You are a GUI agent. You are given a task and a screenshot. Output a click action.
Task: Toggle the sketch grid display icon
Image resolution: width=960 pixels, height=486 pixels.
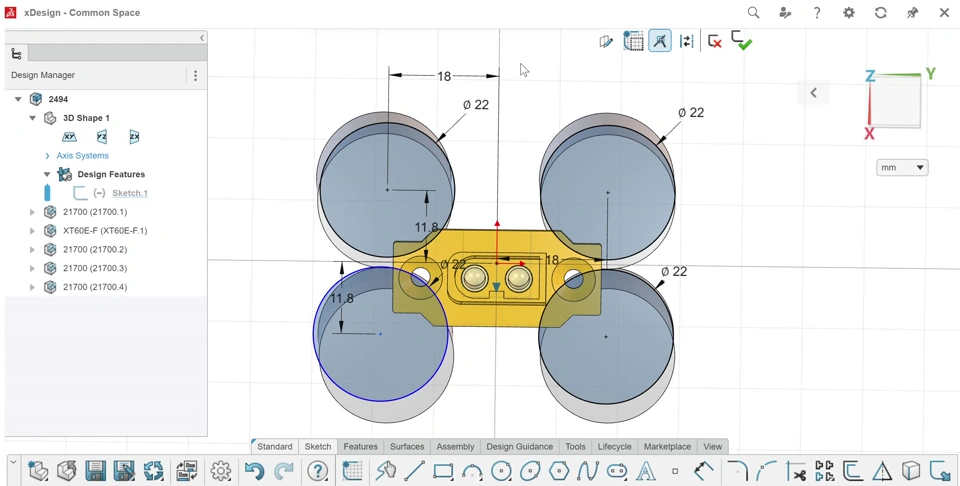(633, 41)
